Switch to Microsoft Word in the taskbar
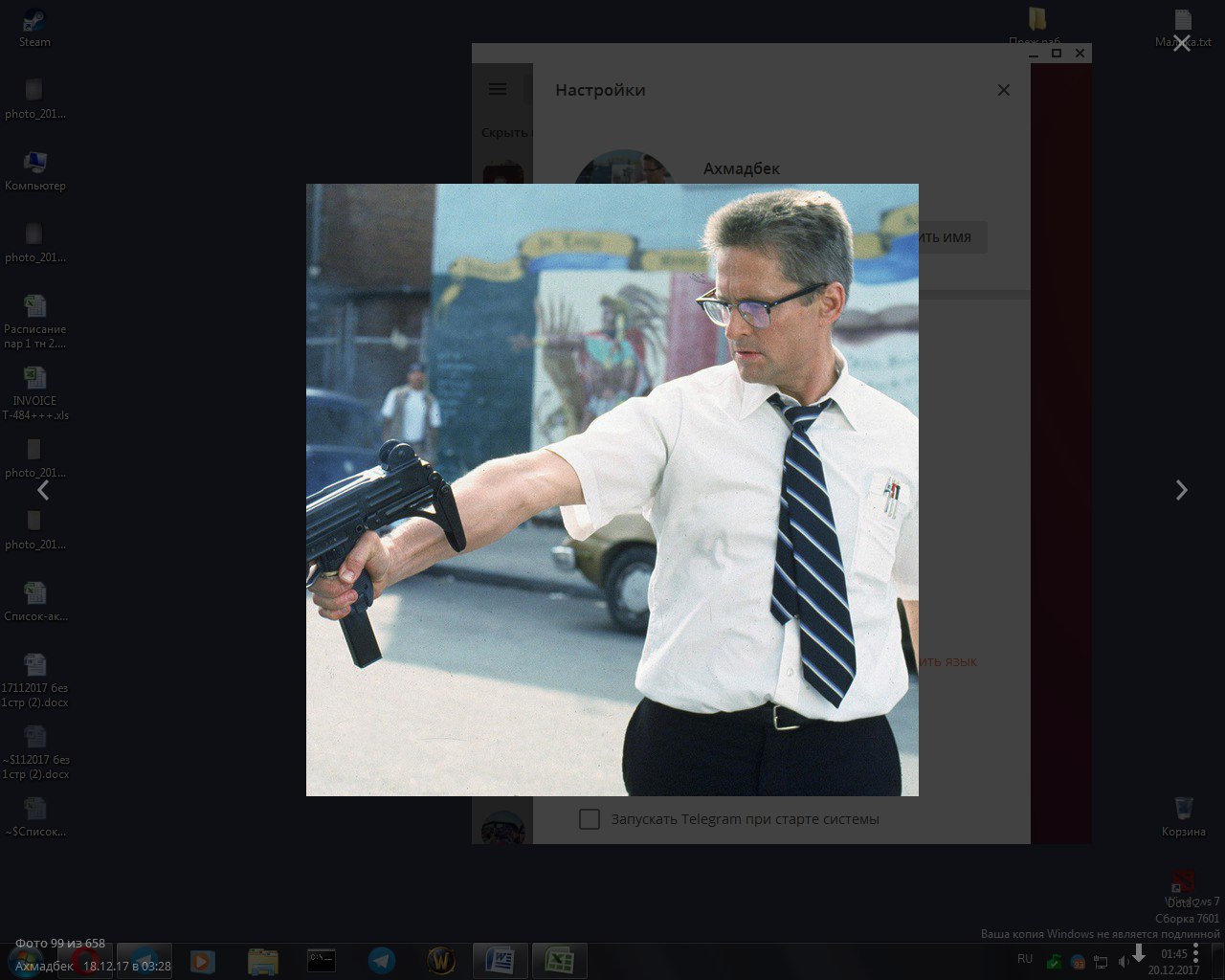The height and width of the screenshot is (980, 1225). click(500, 961)
